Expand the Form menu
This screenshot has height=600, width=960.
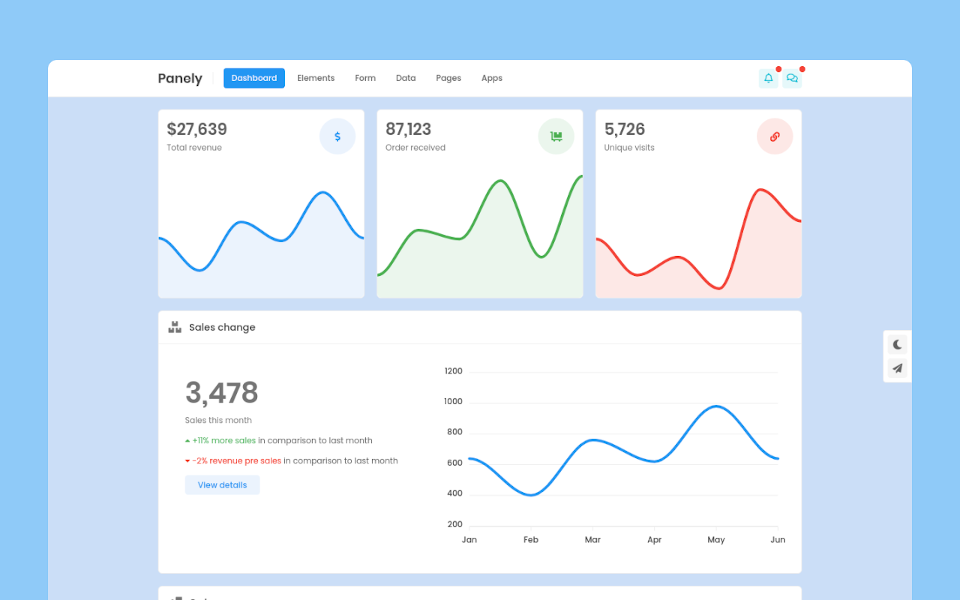[365, 78]
